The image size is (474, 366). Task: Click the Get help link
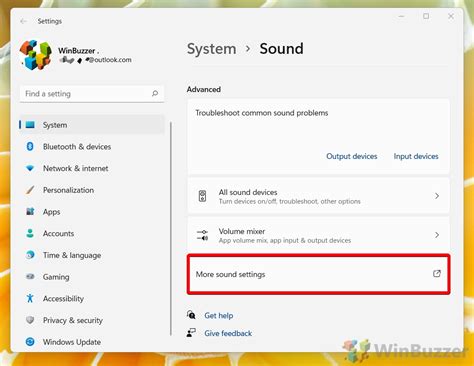pos(219,315)
